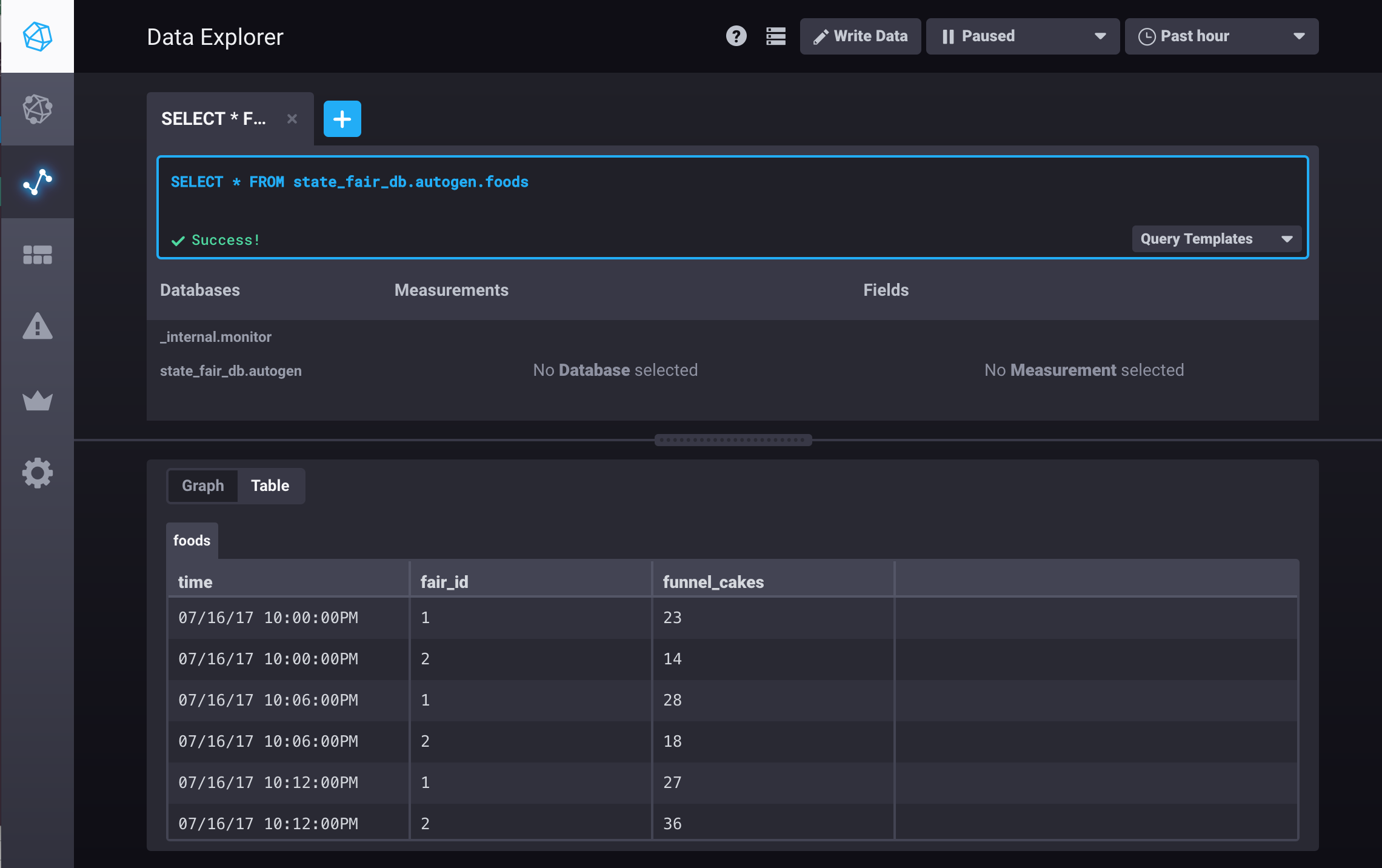Image resolution: width=1382 pixels, height=868 pixels.
Task: Select the SELECT * F... query tab
Action: pyautogui.click(x=213, y=119)
